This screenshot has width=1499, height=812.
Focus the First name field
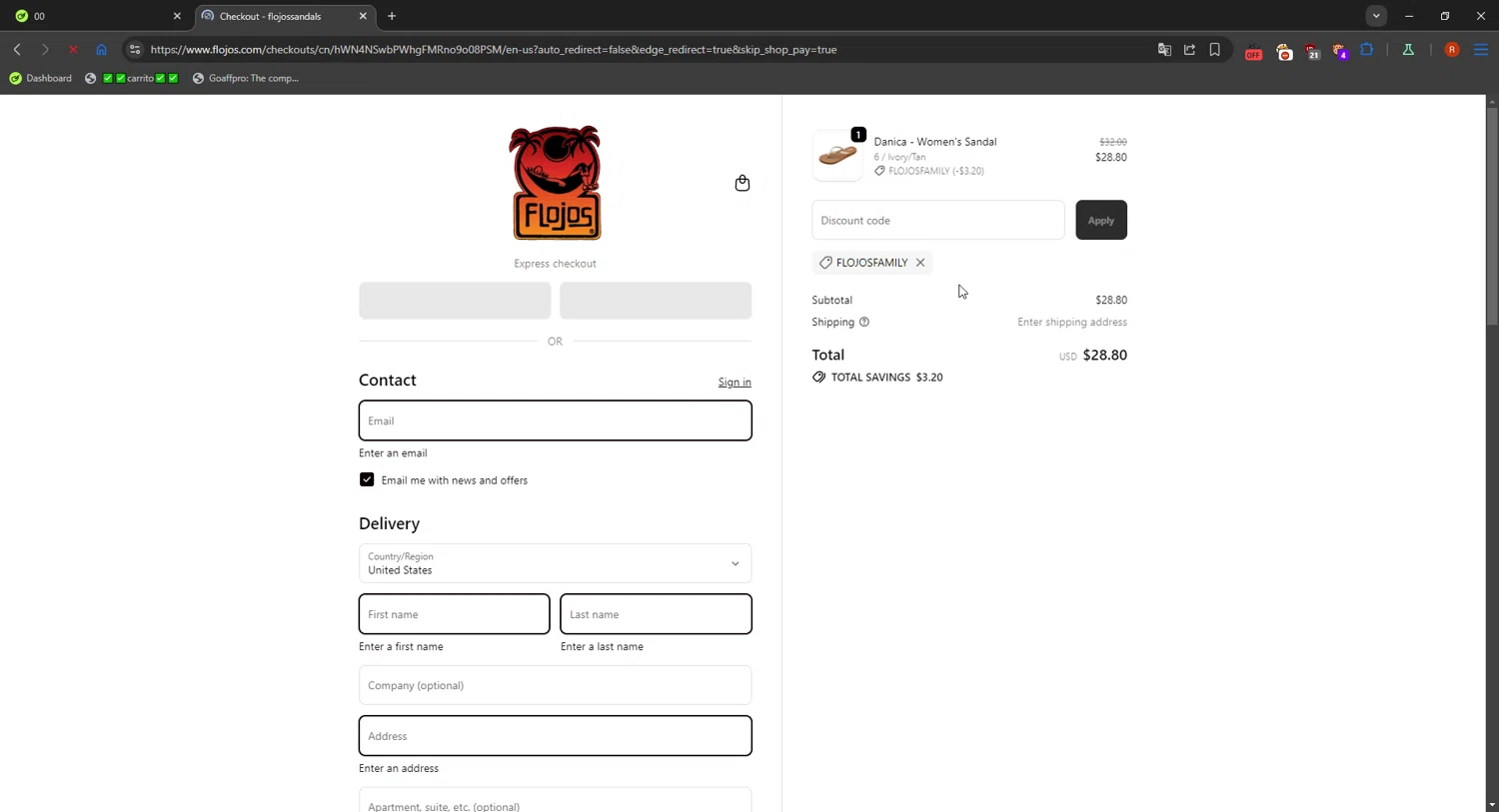pos(454,614)
